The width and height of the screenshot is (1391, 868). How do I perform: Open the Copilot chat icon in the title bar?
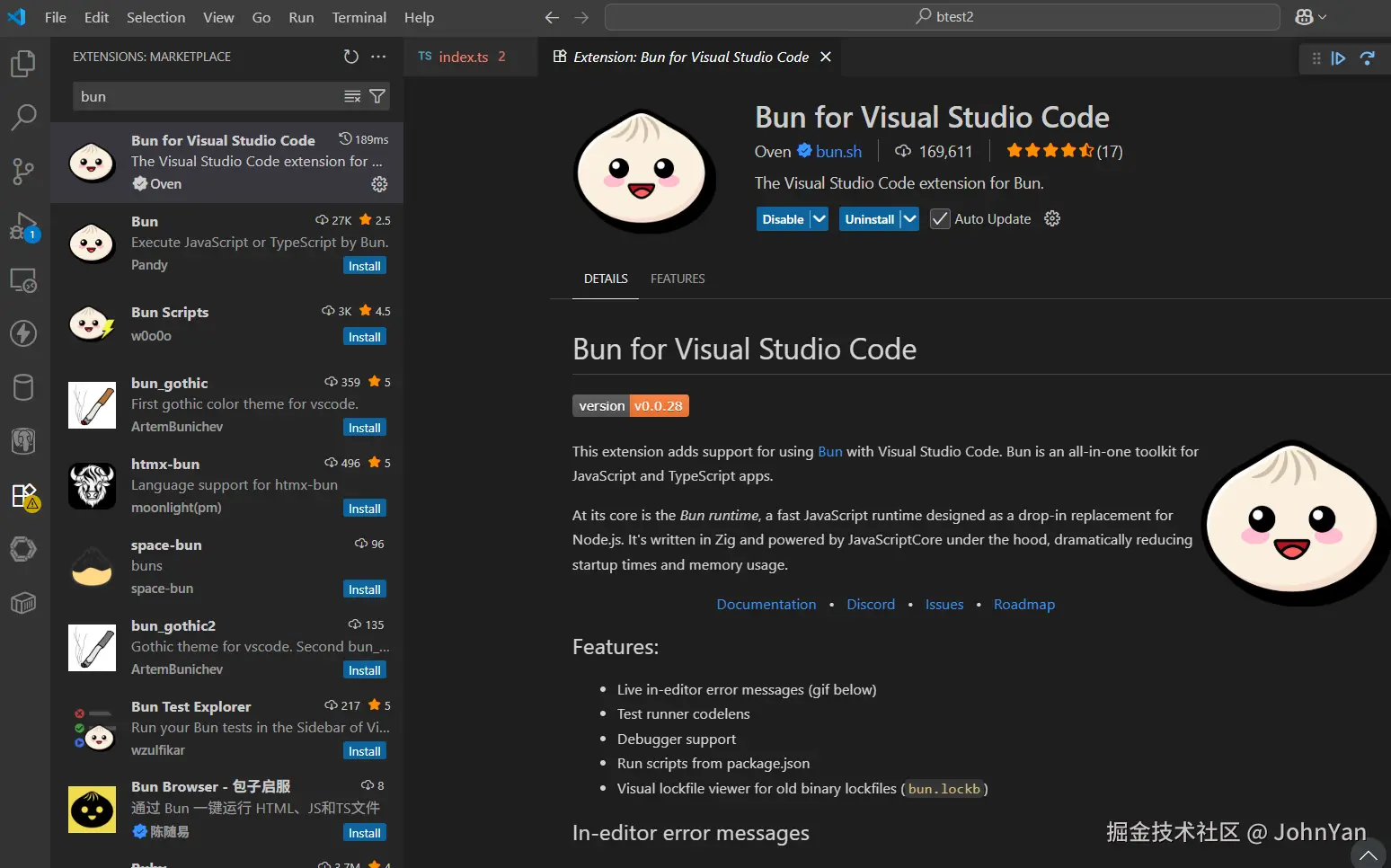1305,17
